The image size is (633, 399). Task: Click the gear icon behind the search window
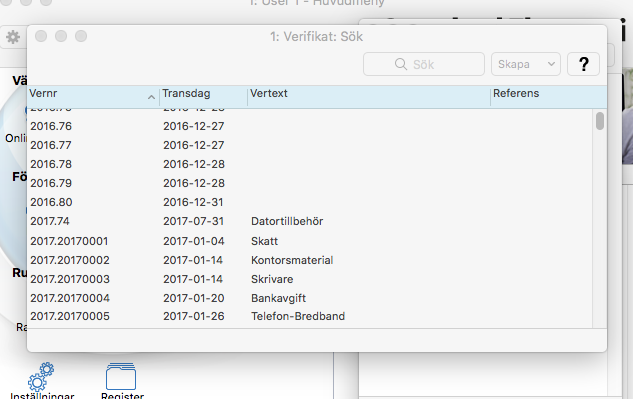point(13,37)
